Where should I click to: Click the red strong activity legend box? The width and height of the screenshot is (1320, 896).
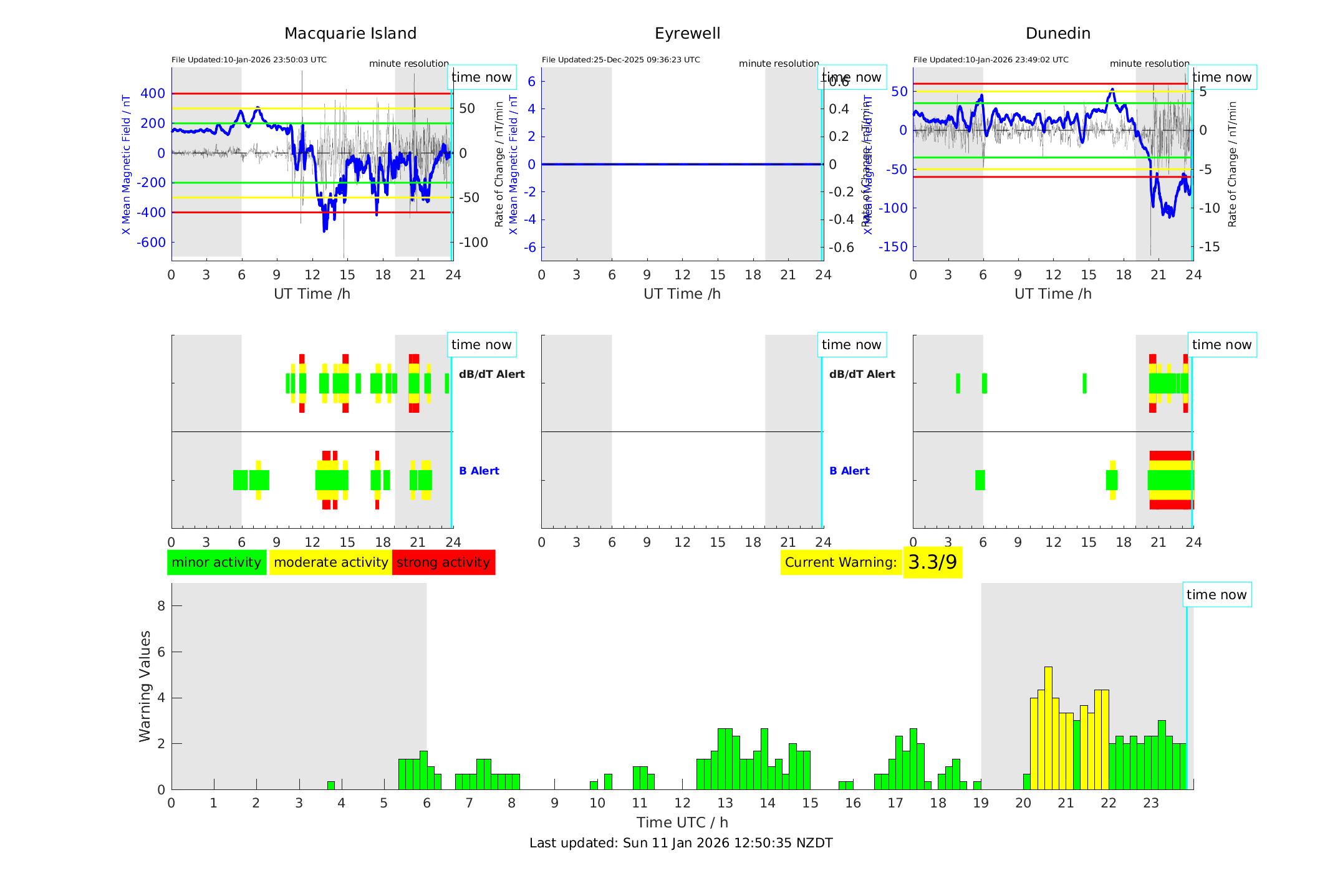coord(443,562)
